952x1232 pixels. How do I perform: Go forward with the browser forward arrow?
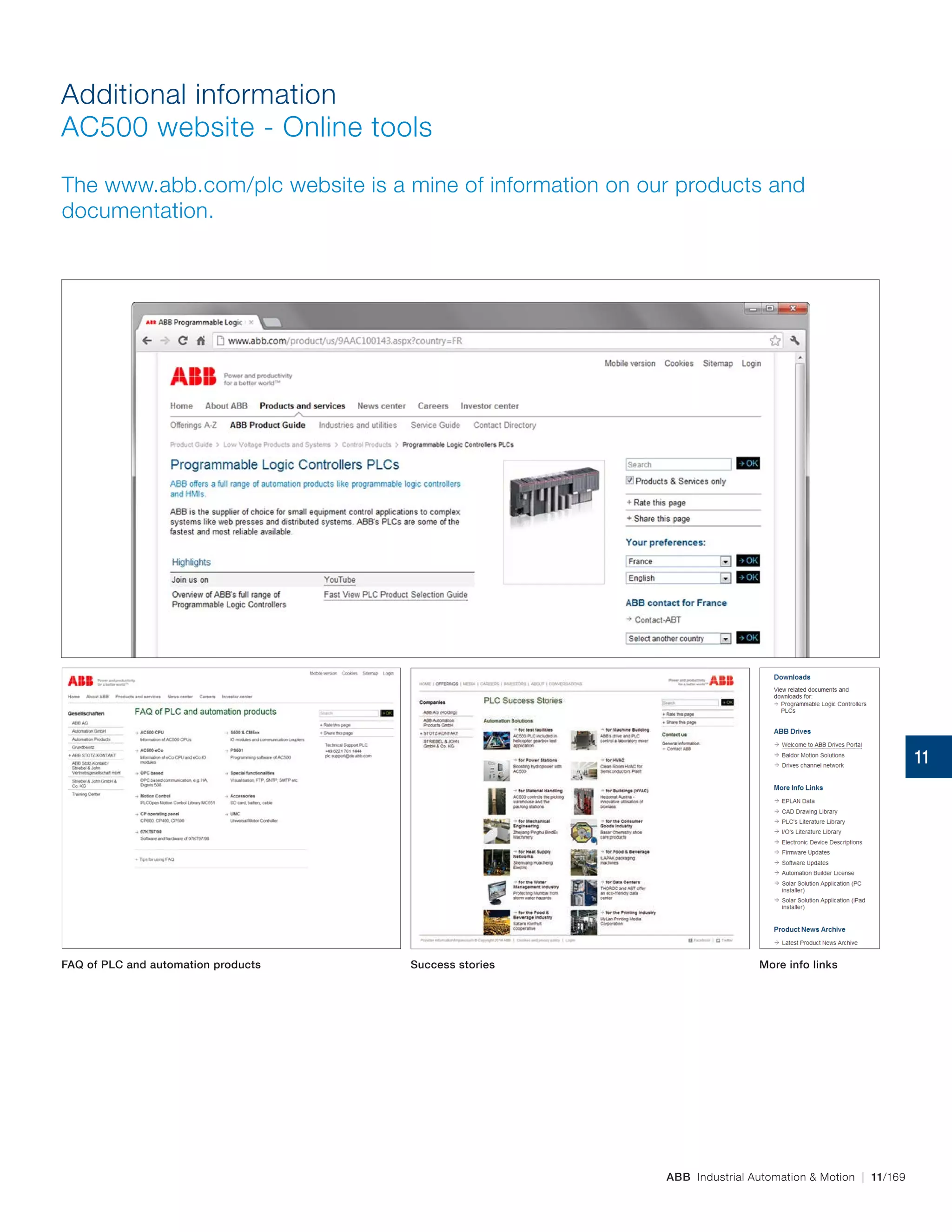click(165, 341)
